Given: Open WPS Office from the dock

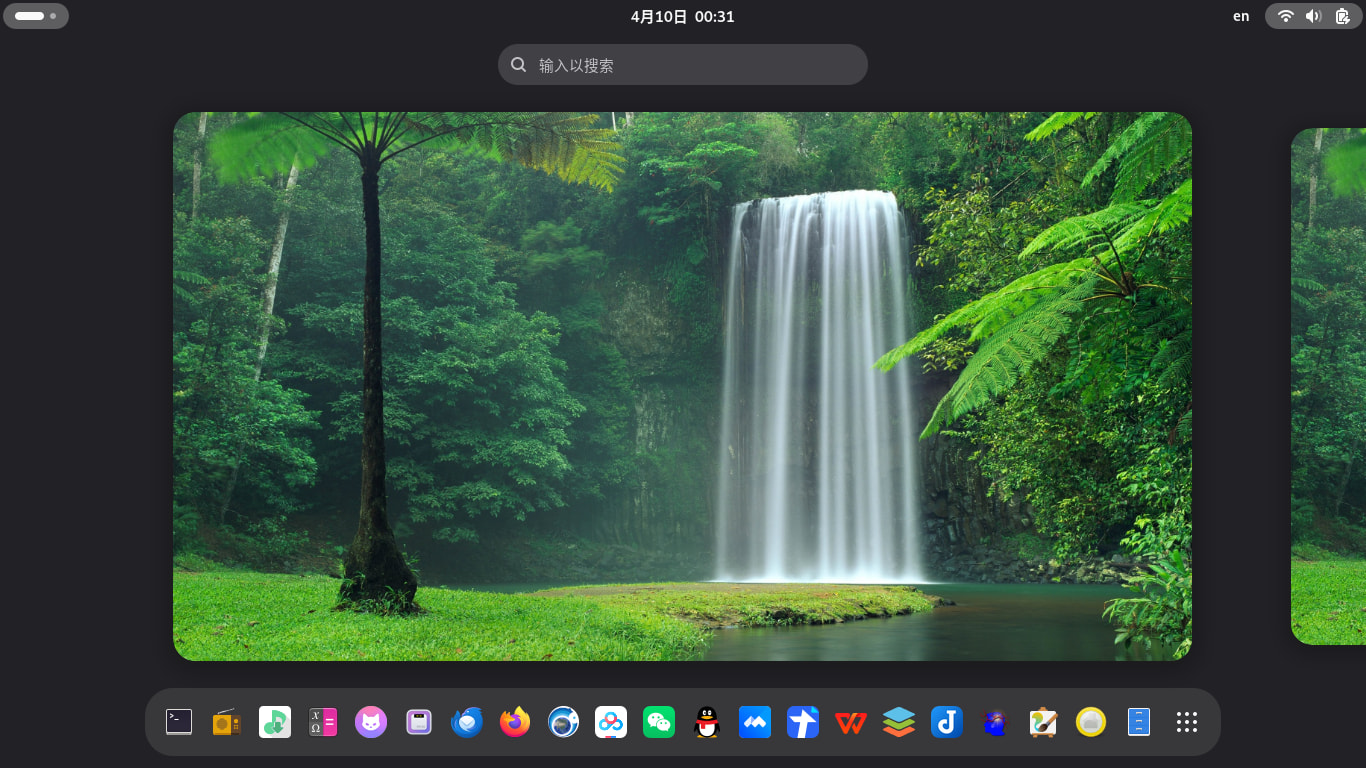Looking at the screenshot, I should (851, 722).
